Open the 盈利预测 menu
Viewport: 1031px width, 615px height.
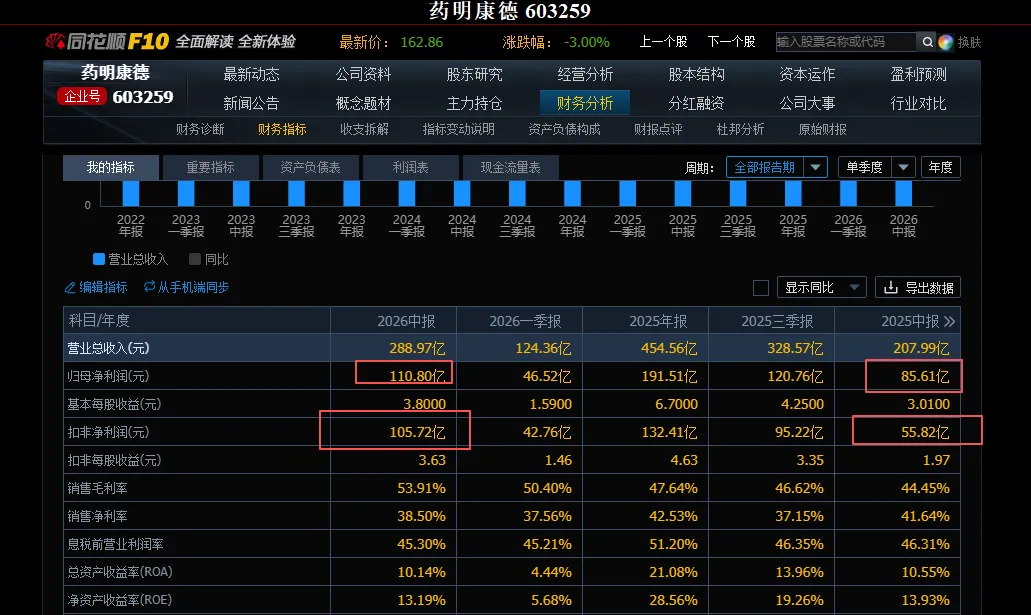[919, 74]
